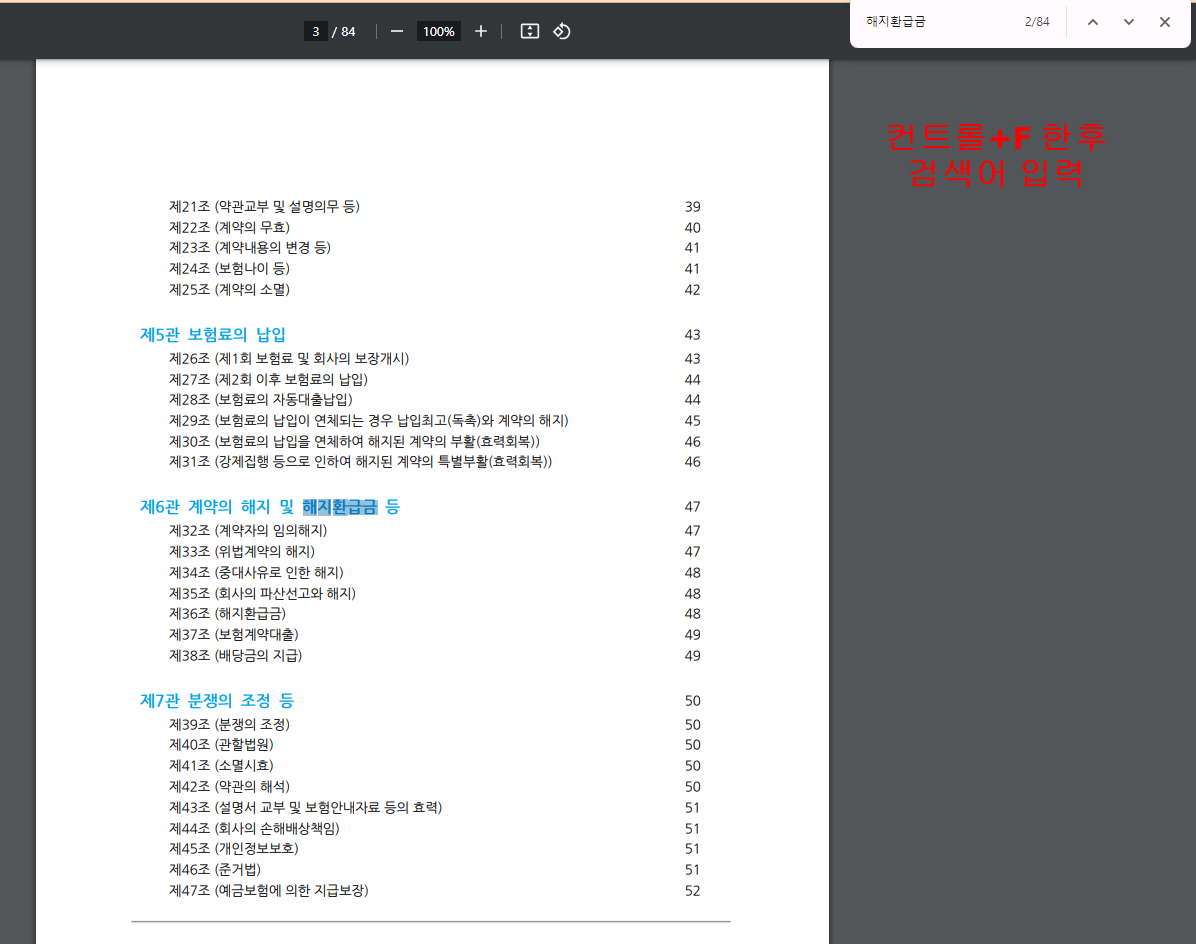Screen dimensions: 1196x944
Task: Click the zoom out minus icon
Action: coord(397,31)
